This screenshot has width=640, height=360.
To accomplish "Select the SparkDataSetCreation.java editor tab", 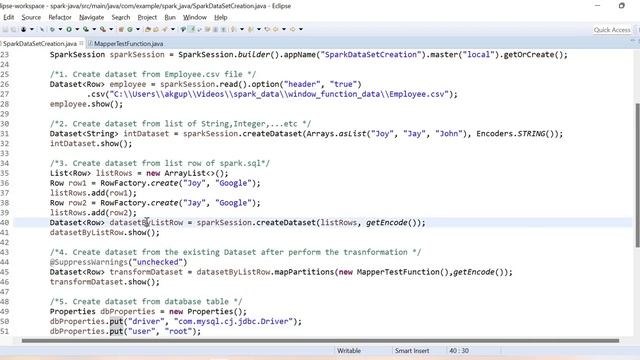I will coord(40,43).
